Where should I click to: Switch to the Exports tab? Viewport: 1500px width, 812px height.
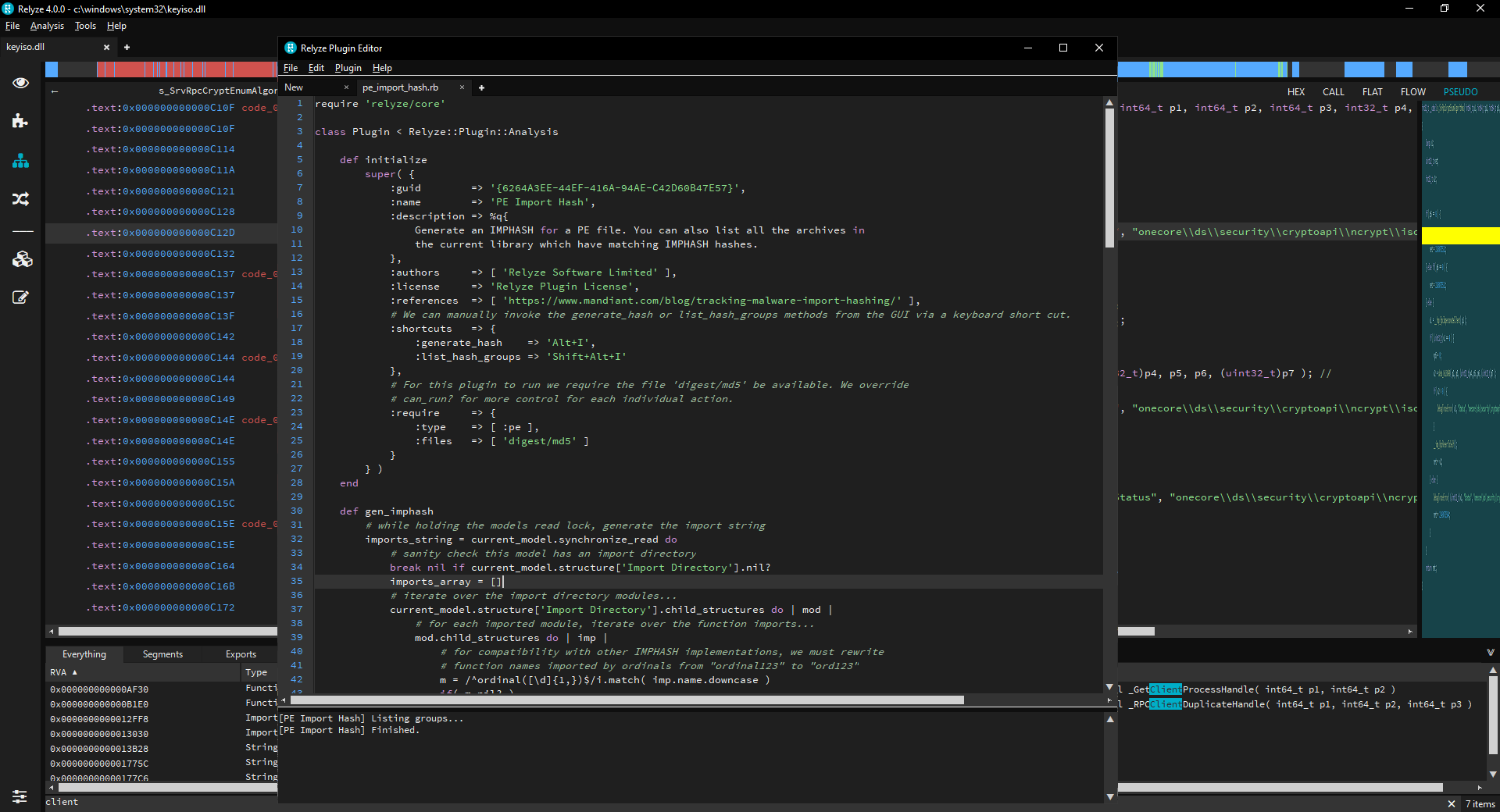241,654
